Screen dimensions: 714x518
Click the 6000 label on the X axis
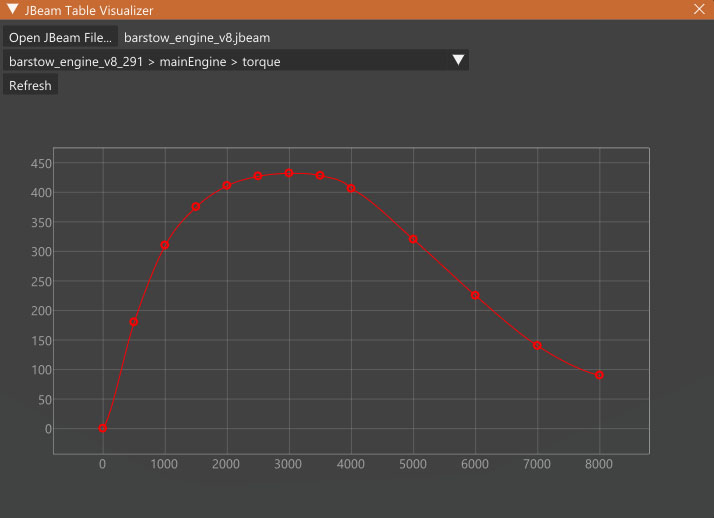[x=475, y=464]
